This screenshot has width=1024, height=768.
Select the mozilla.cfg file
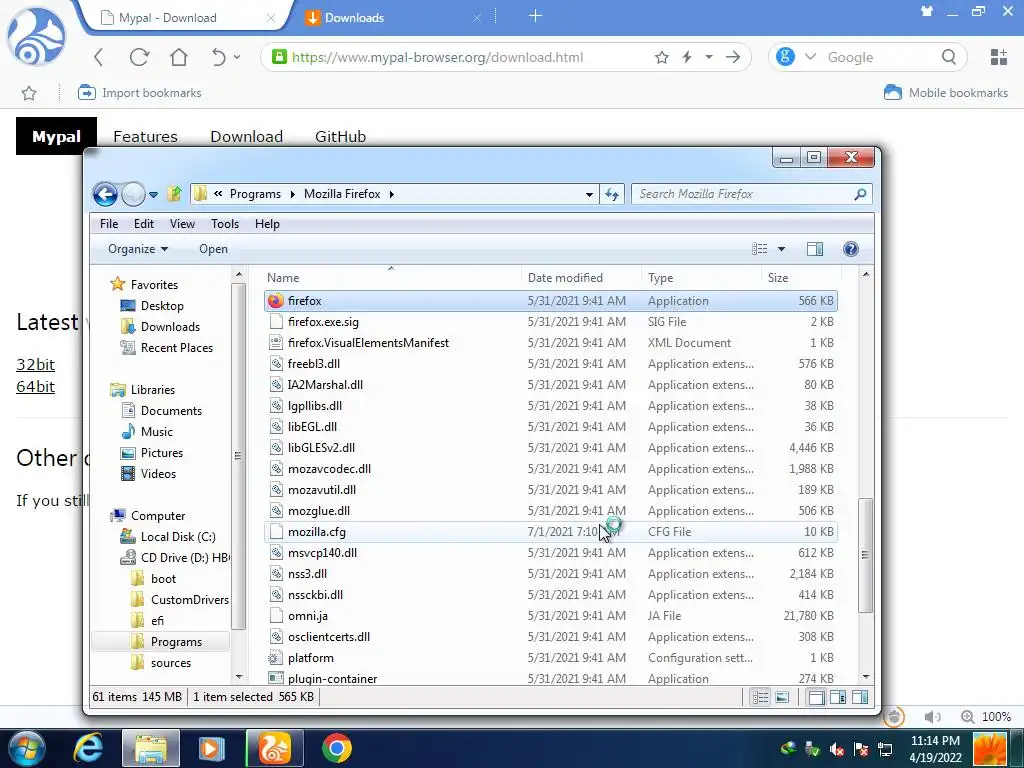[x=551, y=532]
